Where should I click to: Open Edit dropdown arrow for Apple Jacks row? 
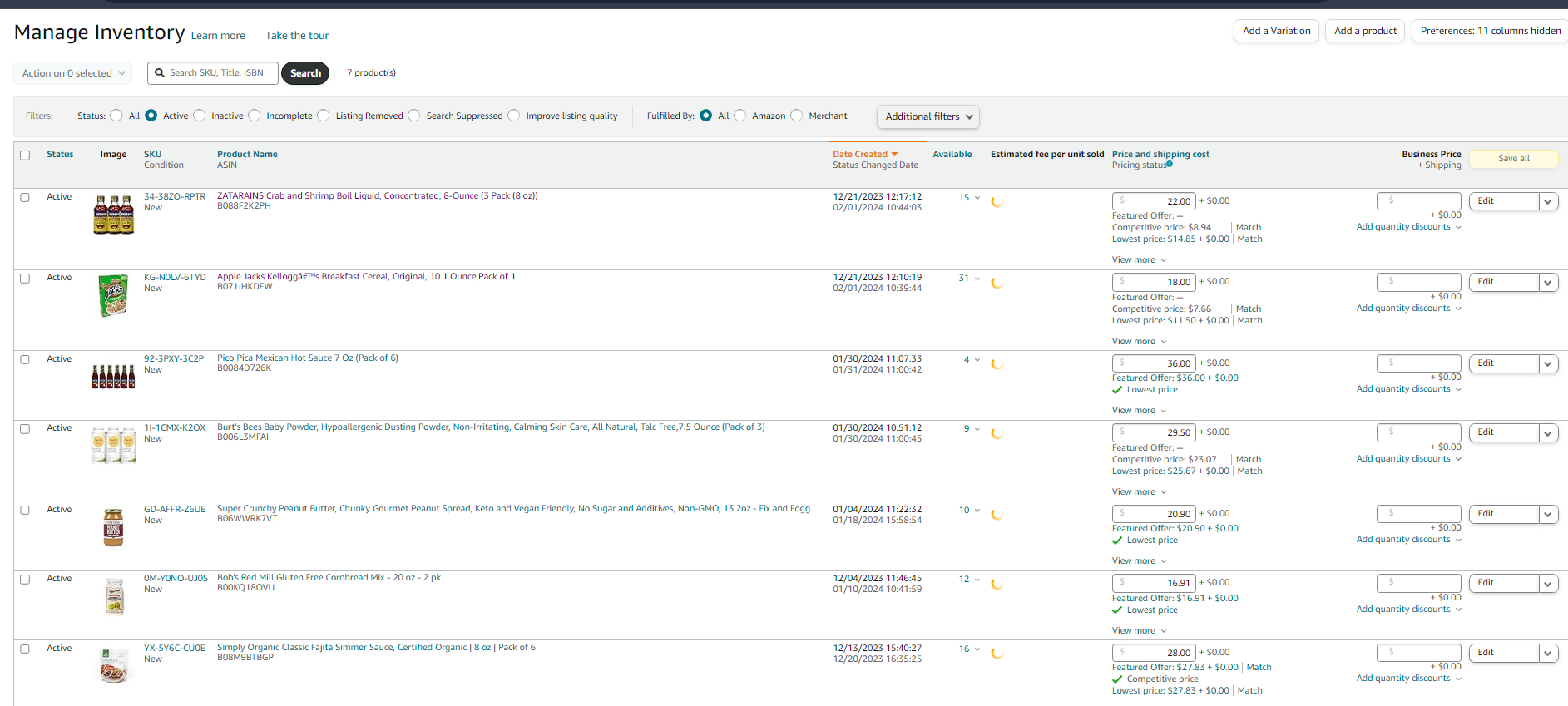pos(1548,282)
